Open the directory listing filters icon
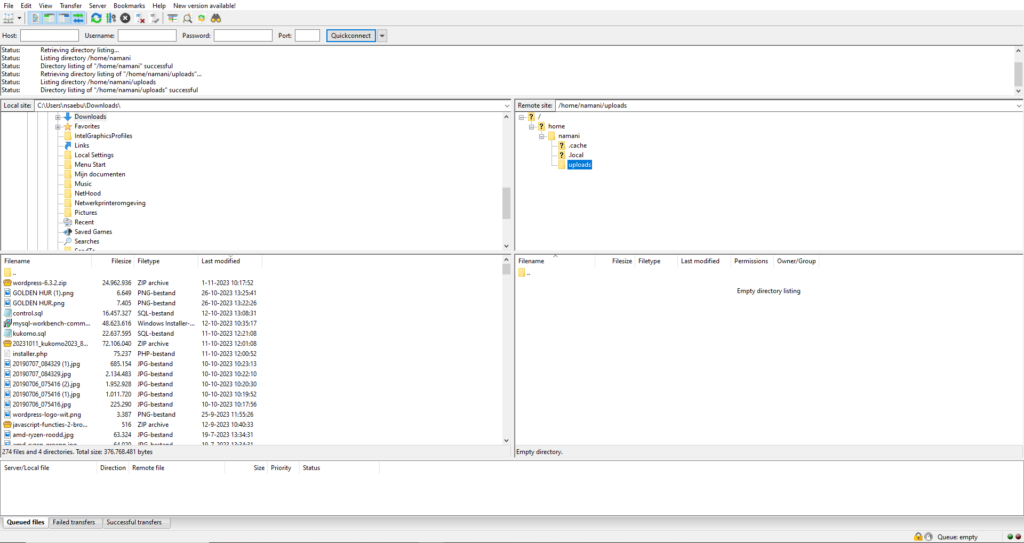The image size is (1024, 543). pyautogui.click(x=172, y=18)
